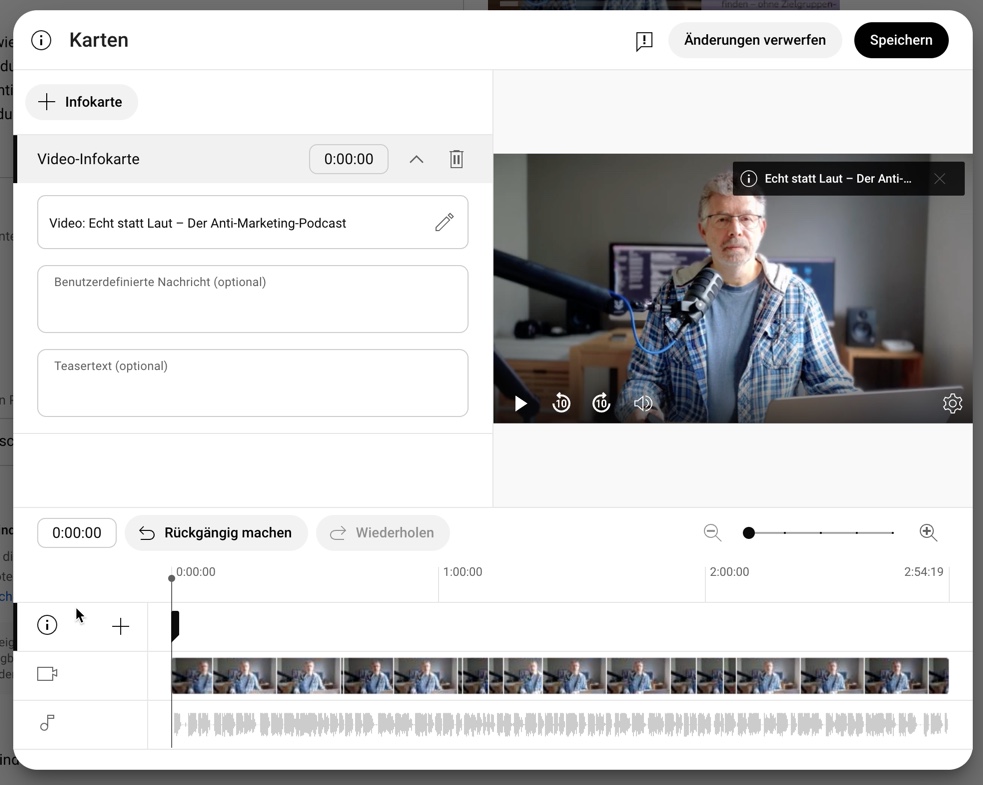Delete the Video-Infokarte with trash icon
The image size is (983, 785).
(456, 159)
